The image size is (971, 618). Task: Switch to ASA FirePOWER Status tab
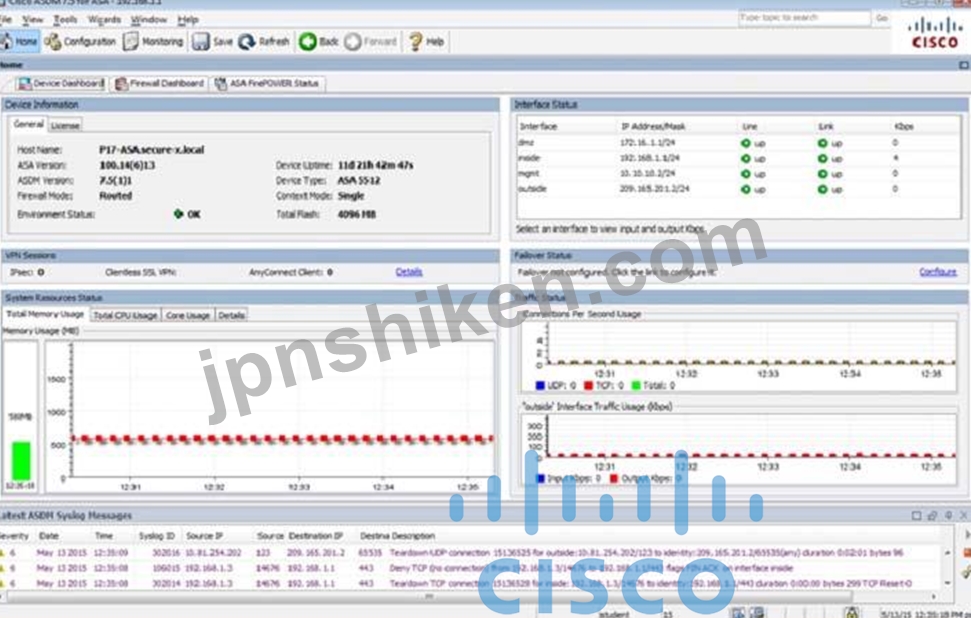pyautogui.click(x=268, y=84)
